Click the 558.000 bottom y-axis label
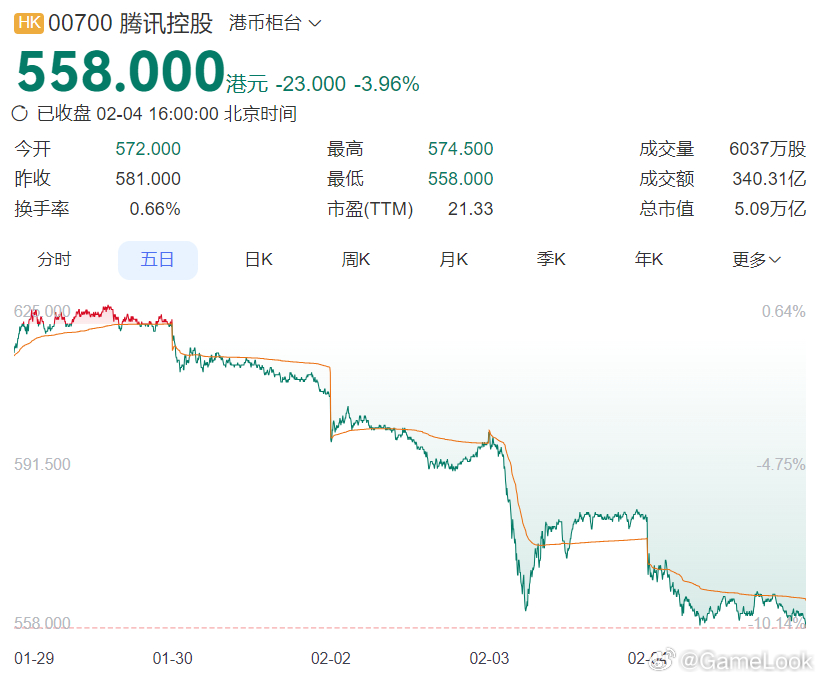Viewport: 821px width, 679px height. (x=42, y=623)
